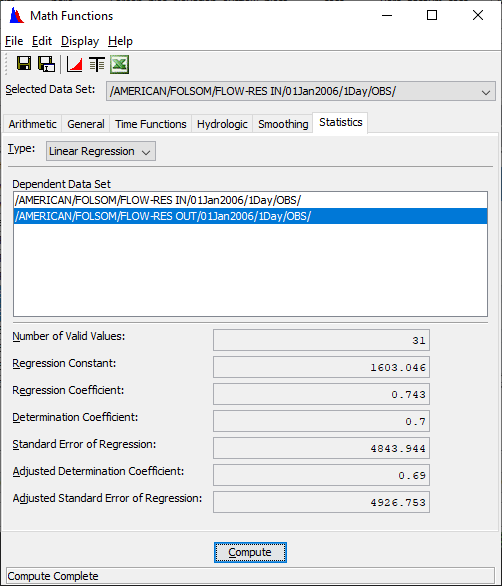Select the FLOW-RES IN dependent data set

click(250, 200)
